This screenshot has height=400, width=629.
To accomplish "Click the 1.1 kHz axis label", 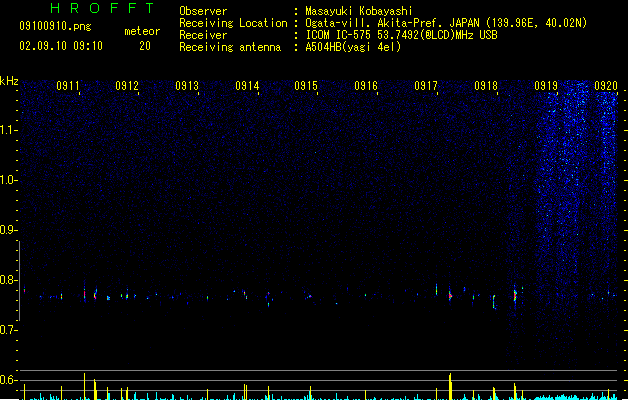I will tap(8, 130).
